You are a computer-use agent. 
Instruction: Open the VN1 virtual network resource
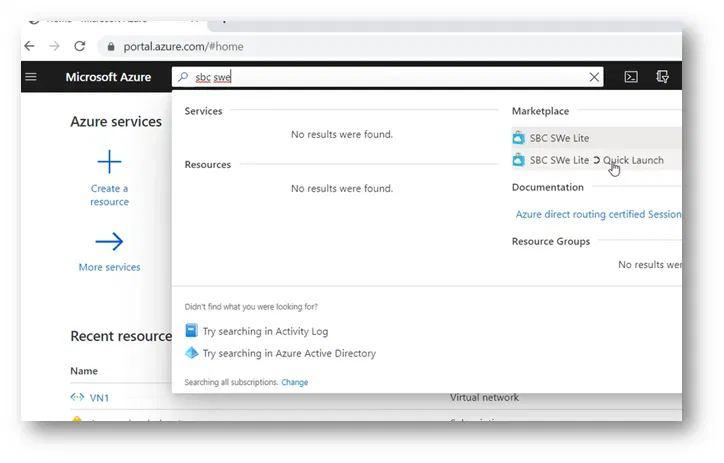click(x=99, y=397)
